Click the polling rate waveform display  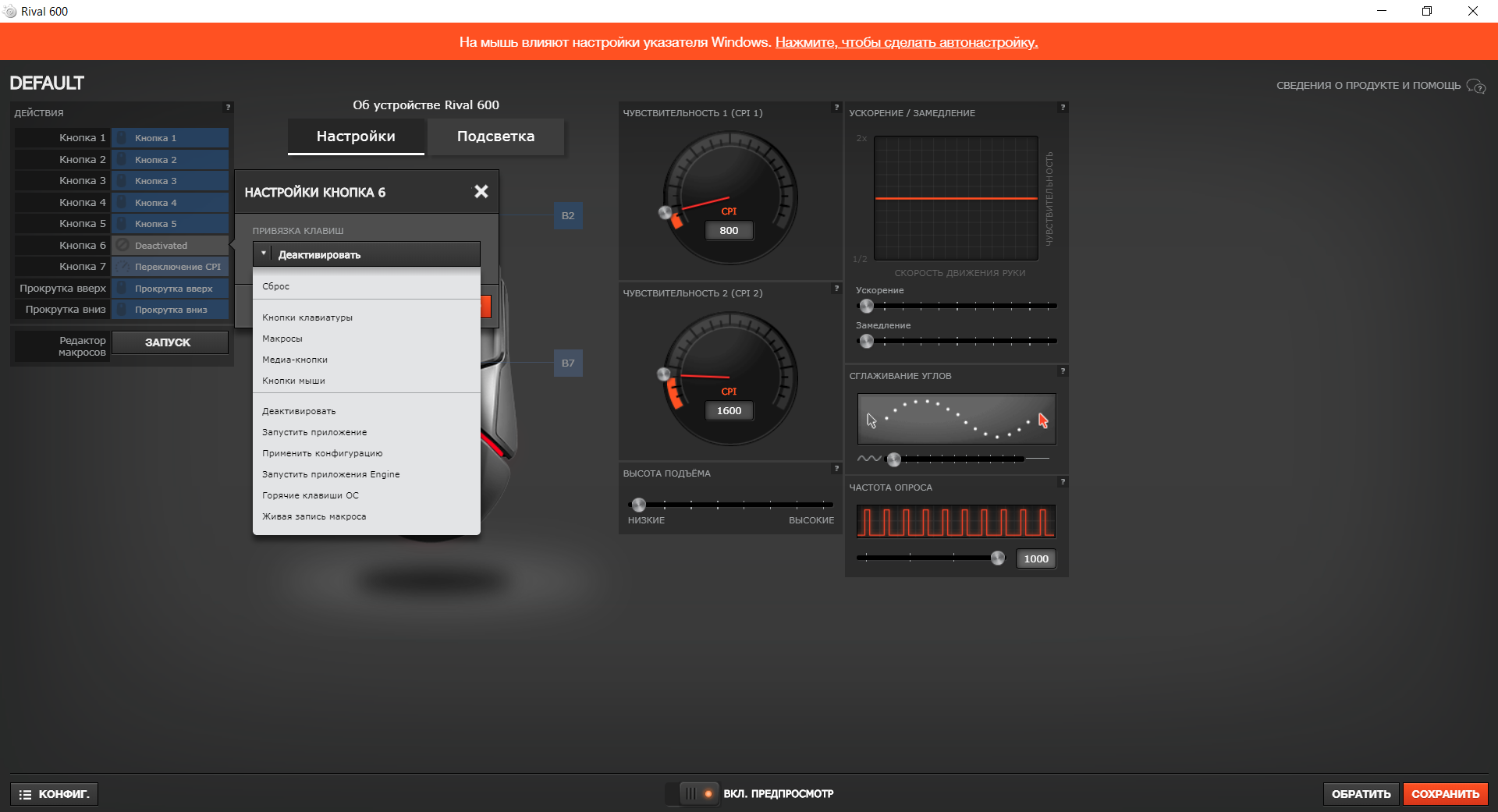(956, 521)
